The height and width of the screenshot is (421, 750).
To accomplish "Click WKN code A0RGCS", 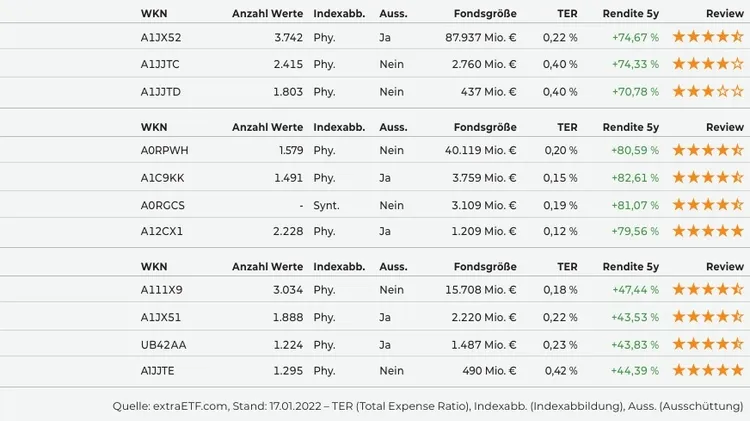I will click(162, 205).
